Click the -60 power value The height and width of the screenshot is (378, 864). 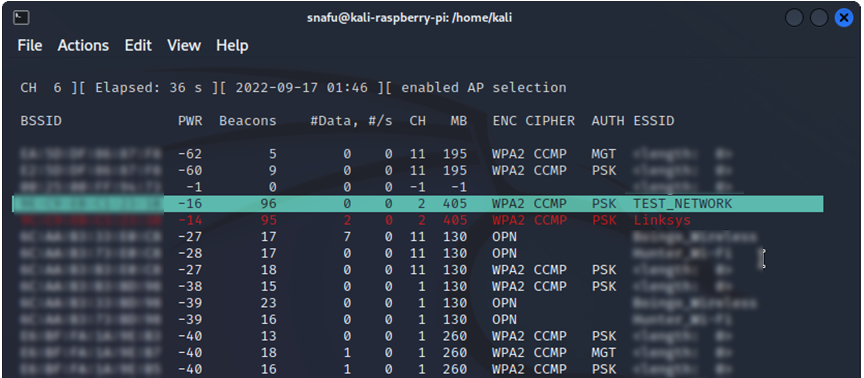[190, 171]
